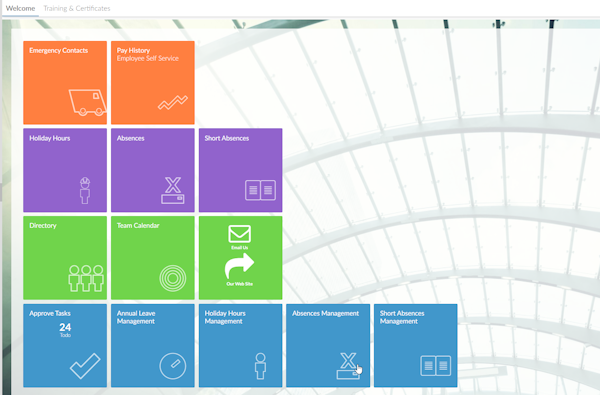Switch to the Welcome tab

pyautogui.click(x=20, y=8)
